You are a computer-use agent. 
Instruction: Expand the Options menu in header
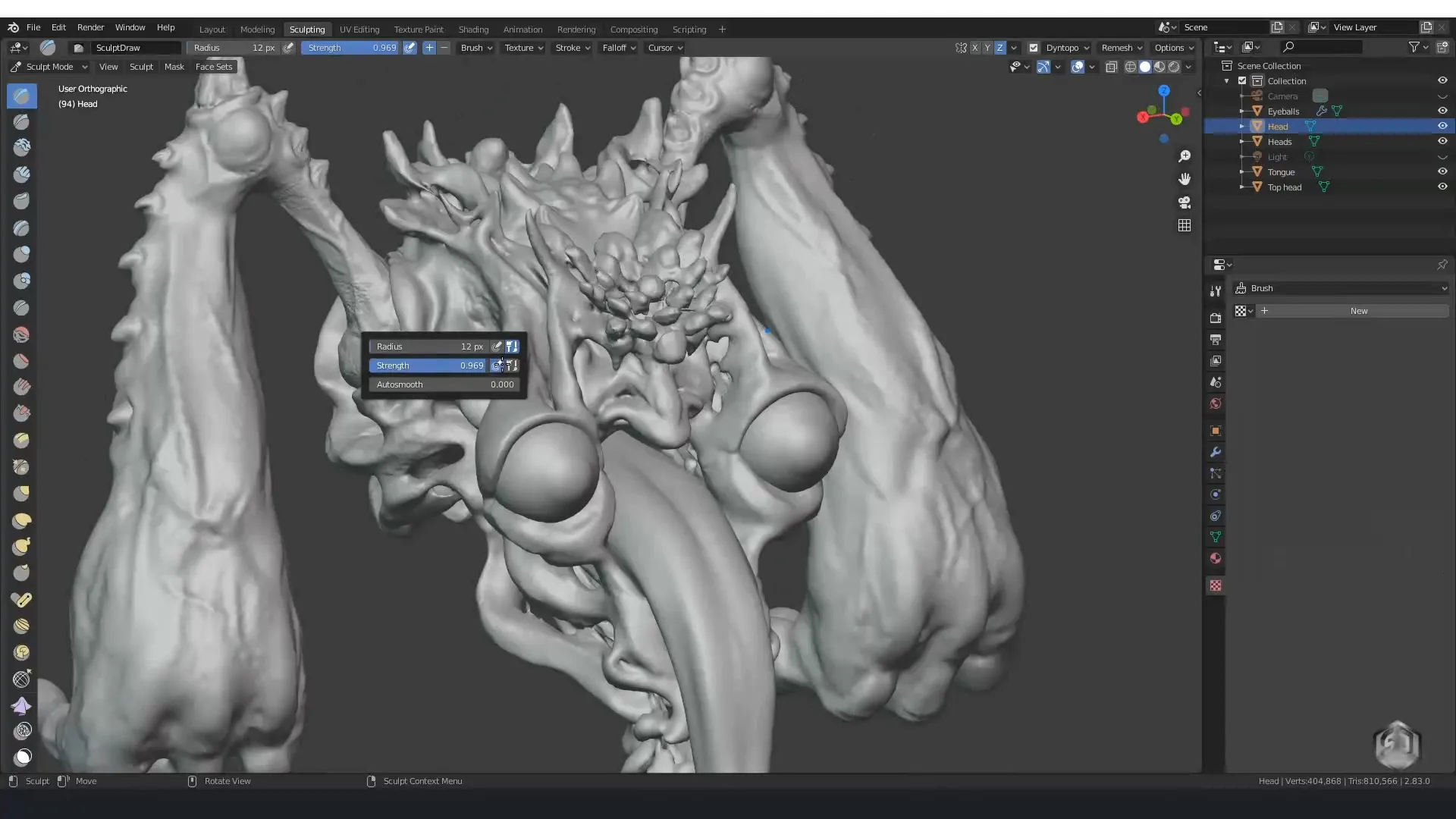[x=1171, y=47]
